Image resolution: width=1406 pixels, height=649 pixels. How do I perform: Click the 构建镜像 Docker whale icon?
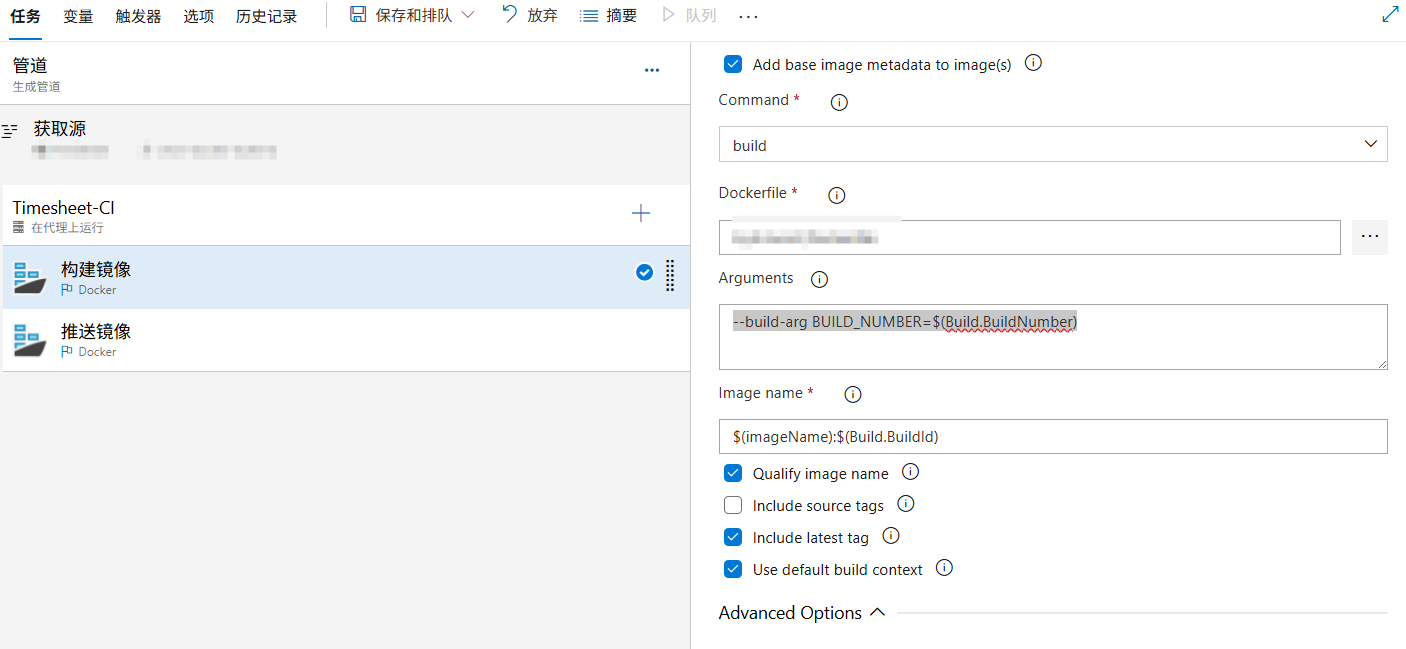click(30, 278)
